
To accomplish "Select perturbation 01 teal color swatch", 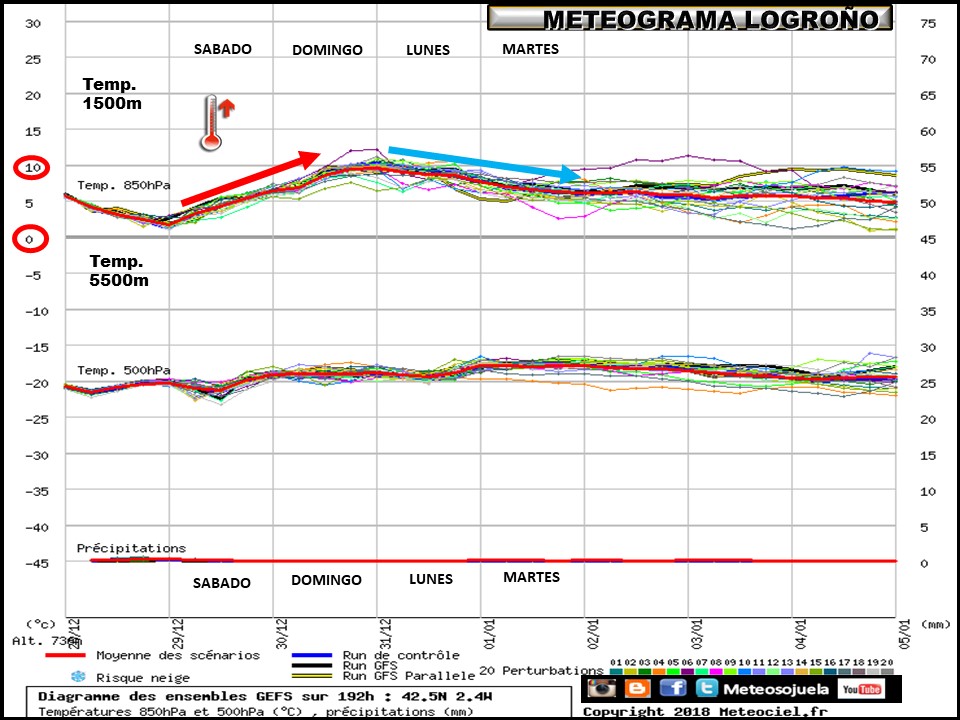I will click(x=617, y=672).
